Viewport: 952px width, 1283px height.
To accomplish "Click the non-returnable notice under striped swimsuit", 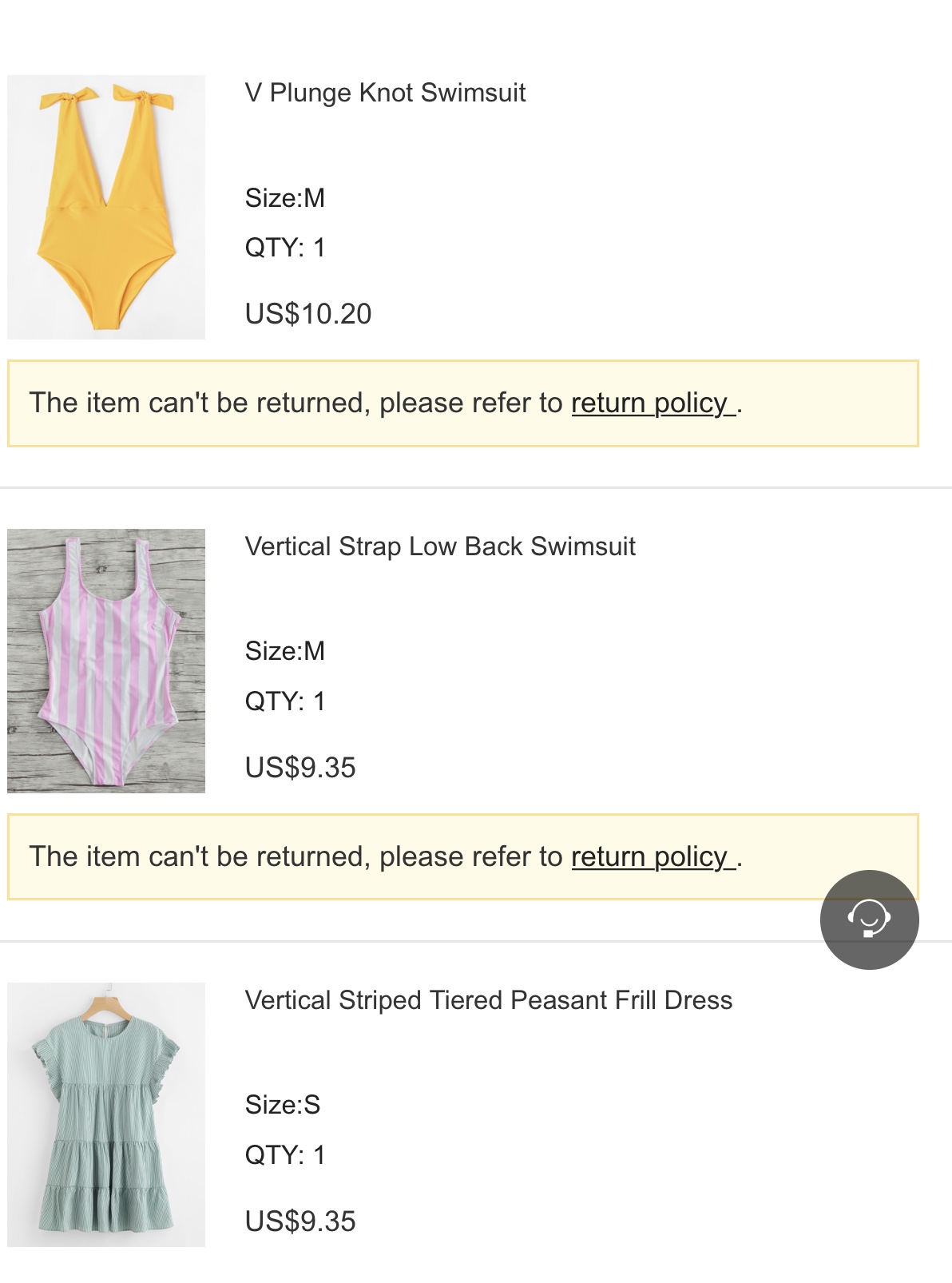I will pos(296,857).
